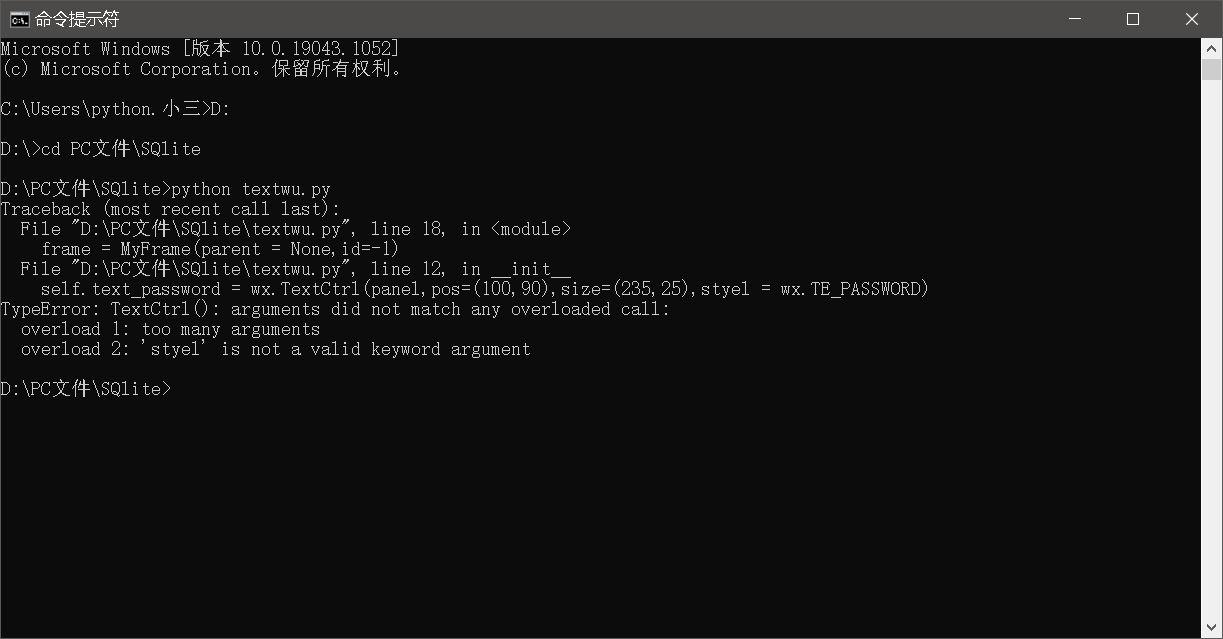The height and width of the screenshot is (639, 1223).
Task: Click the cd PC文件\SQlite command text
Action: coord(120,149)
